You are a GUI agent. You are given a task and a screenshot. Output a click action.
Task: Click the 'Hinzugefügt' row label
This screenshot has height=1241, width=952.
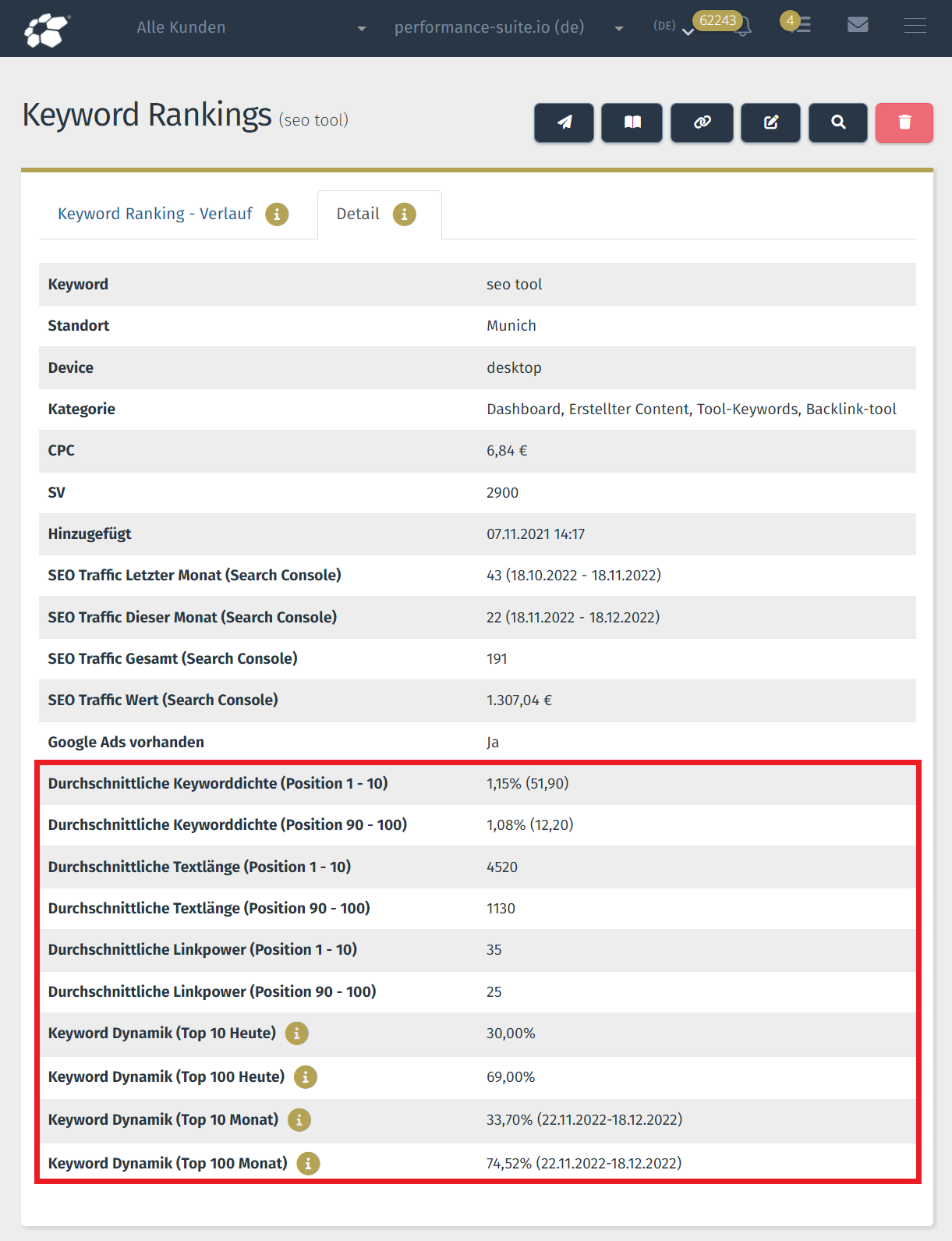[x=90, y=534]
